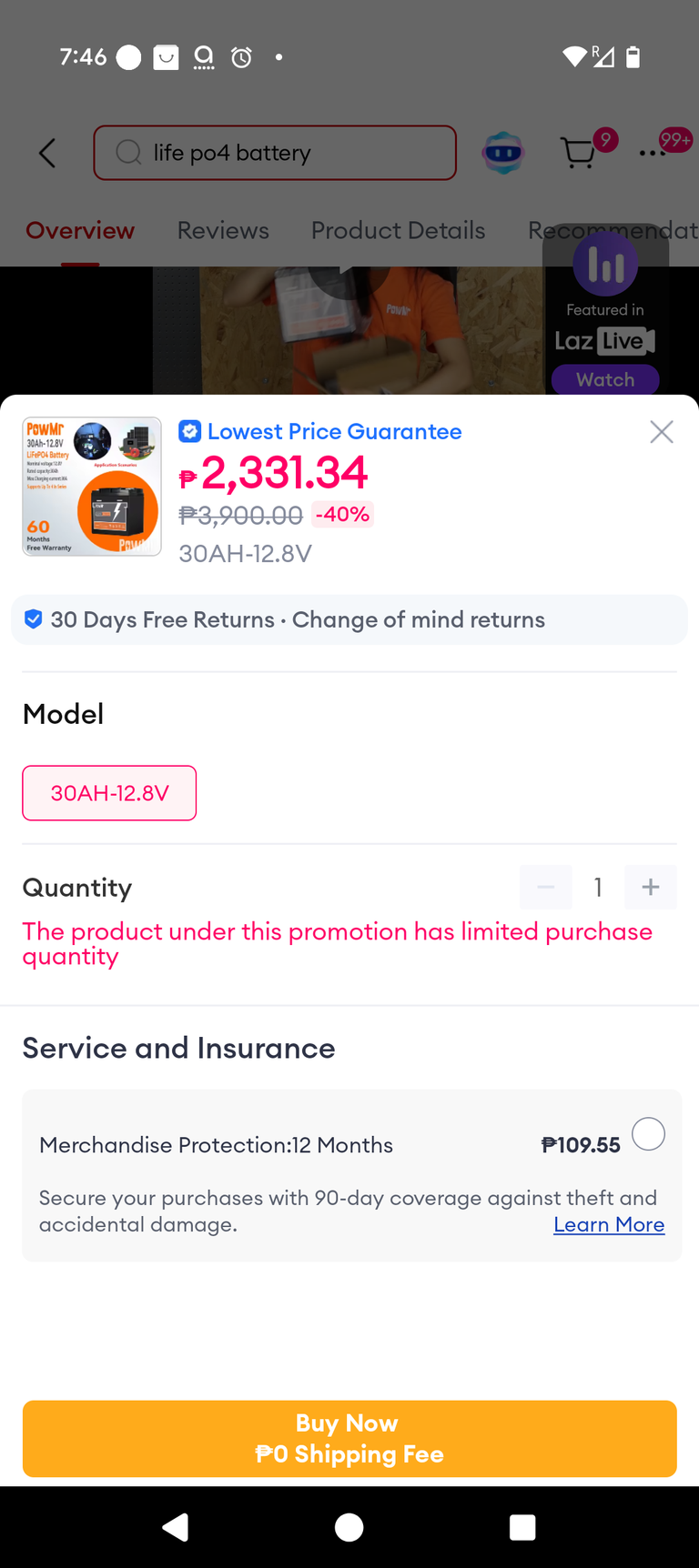Tap the LazLive featured icon
699x1568 pixels.
605,264
